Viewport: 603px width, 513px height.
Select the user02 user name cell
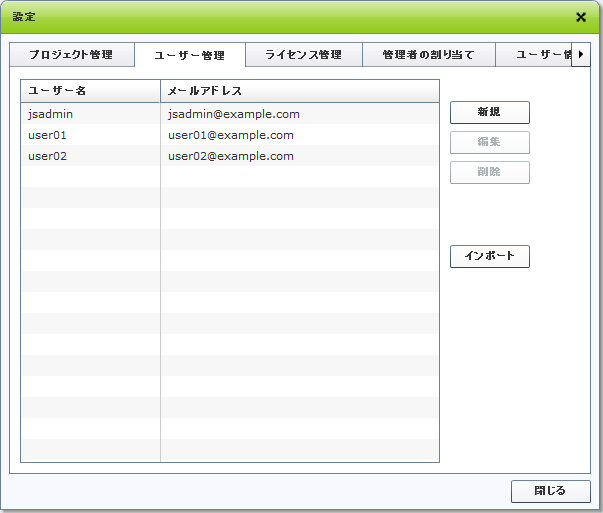[90, 156]
